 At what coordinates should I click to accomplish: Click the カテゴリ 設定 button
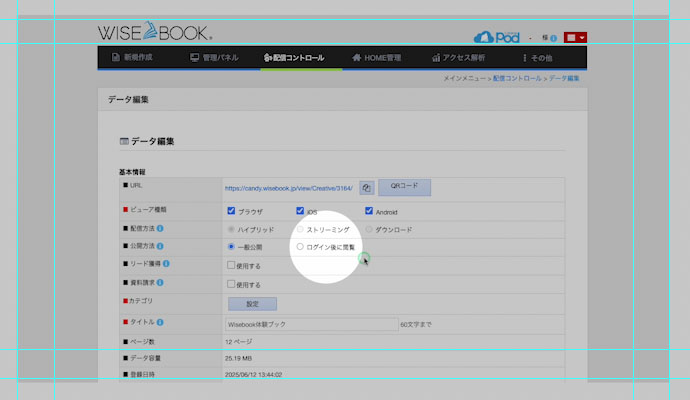[252, 303]
